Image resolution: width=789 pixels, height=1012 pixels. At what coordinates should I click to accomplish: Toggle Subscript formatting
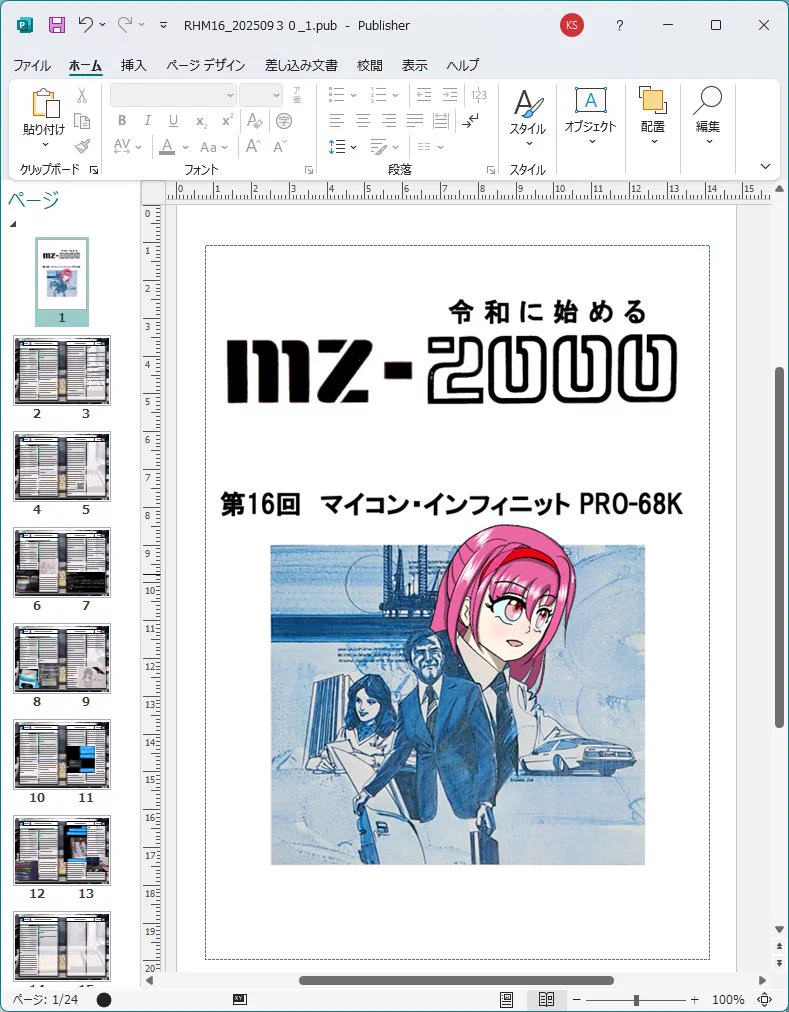tap(201, 121)
